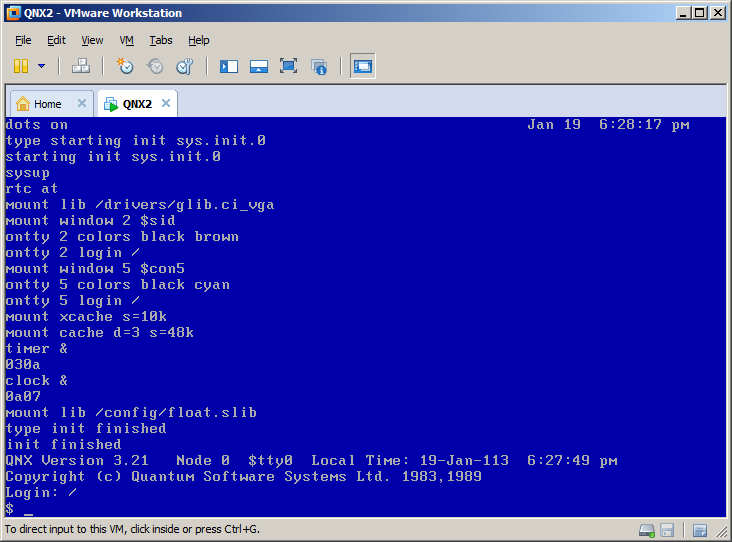Click the floppy drive status icon
This screenshot has width=732, height=542.
point(667,530)
